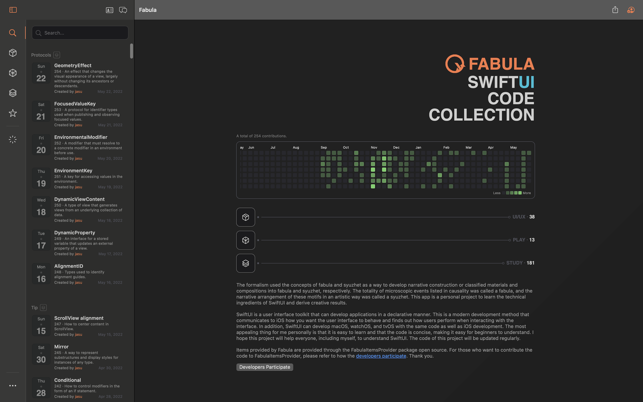
Task: Open the star Favorites icon in the sidebar
Action: 13,113
